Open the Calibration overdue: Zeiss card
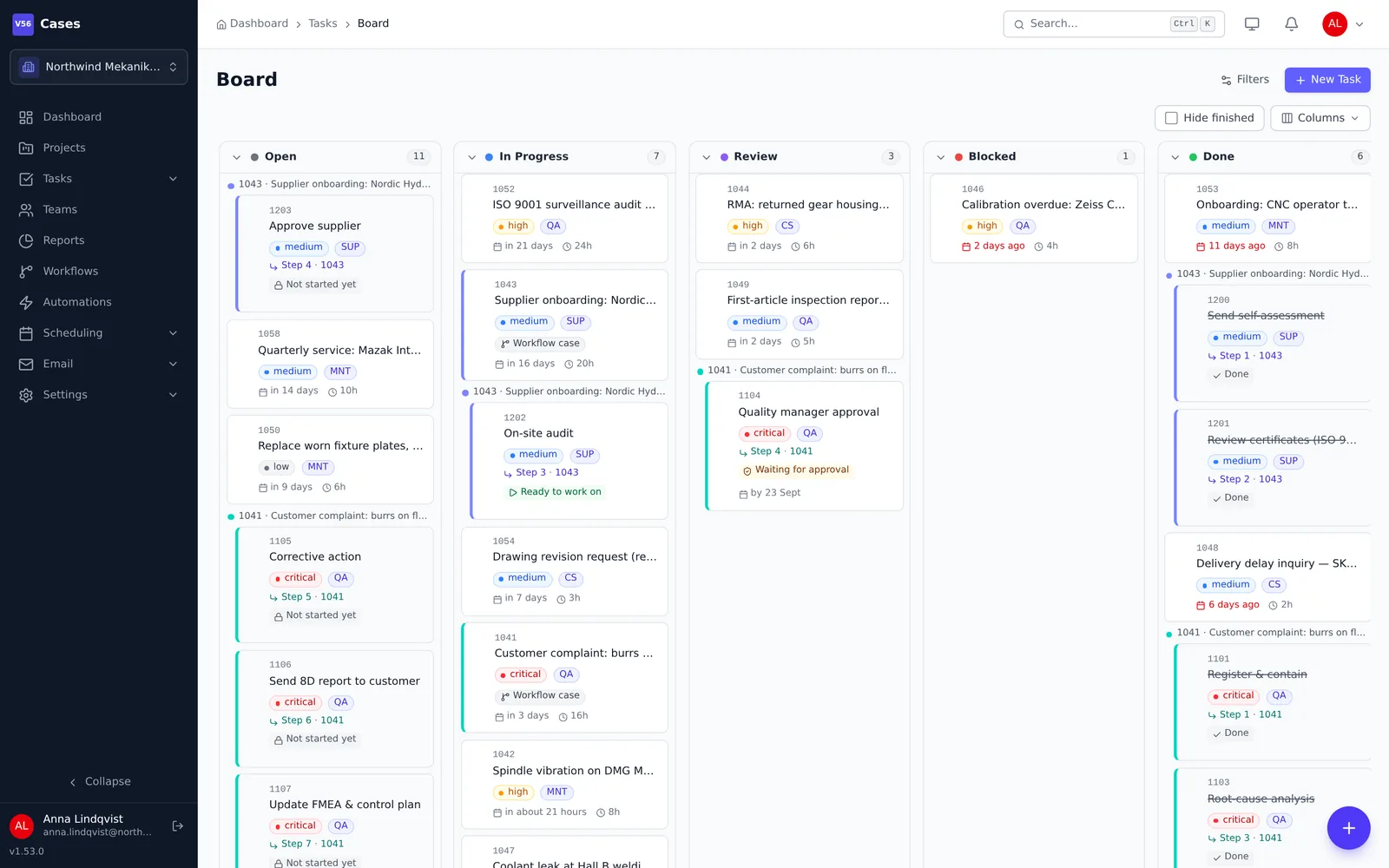The image size is (1389, 868). [x=1034, y=218]
